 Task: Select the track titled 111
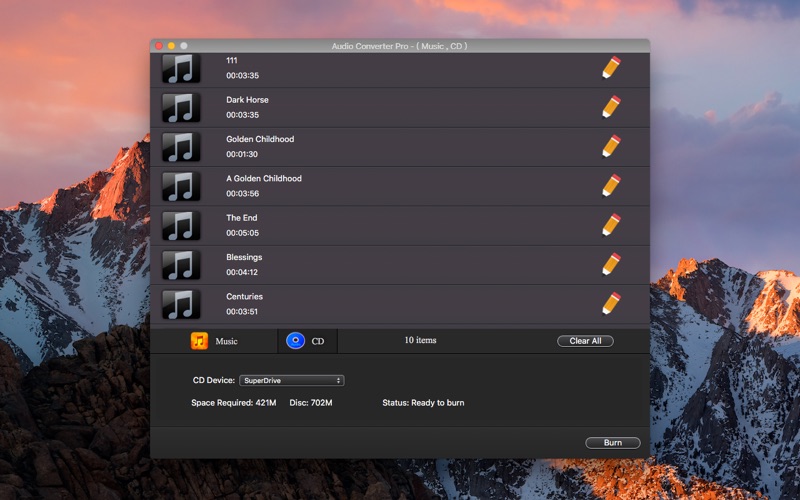[x=232, y=60]
